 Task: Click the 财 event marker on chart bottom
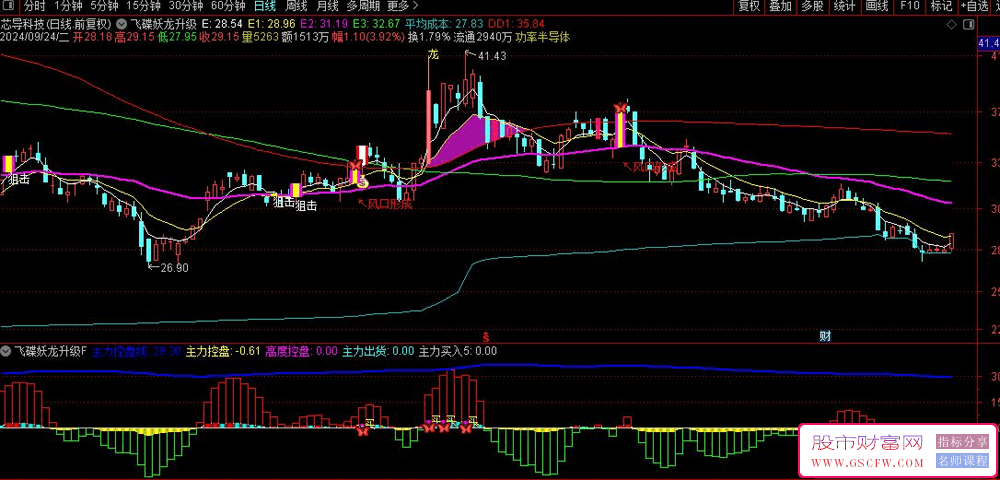click(825, 335)
